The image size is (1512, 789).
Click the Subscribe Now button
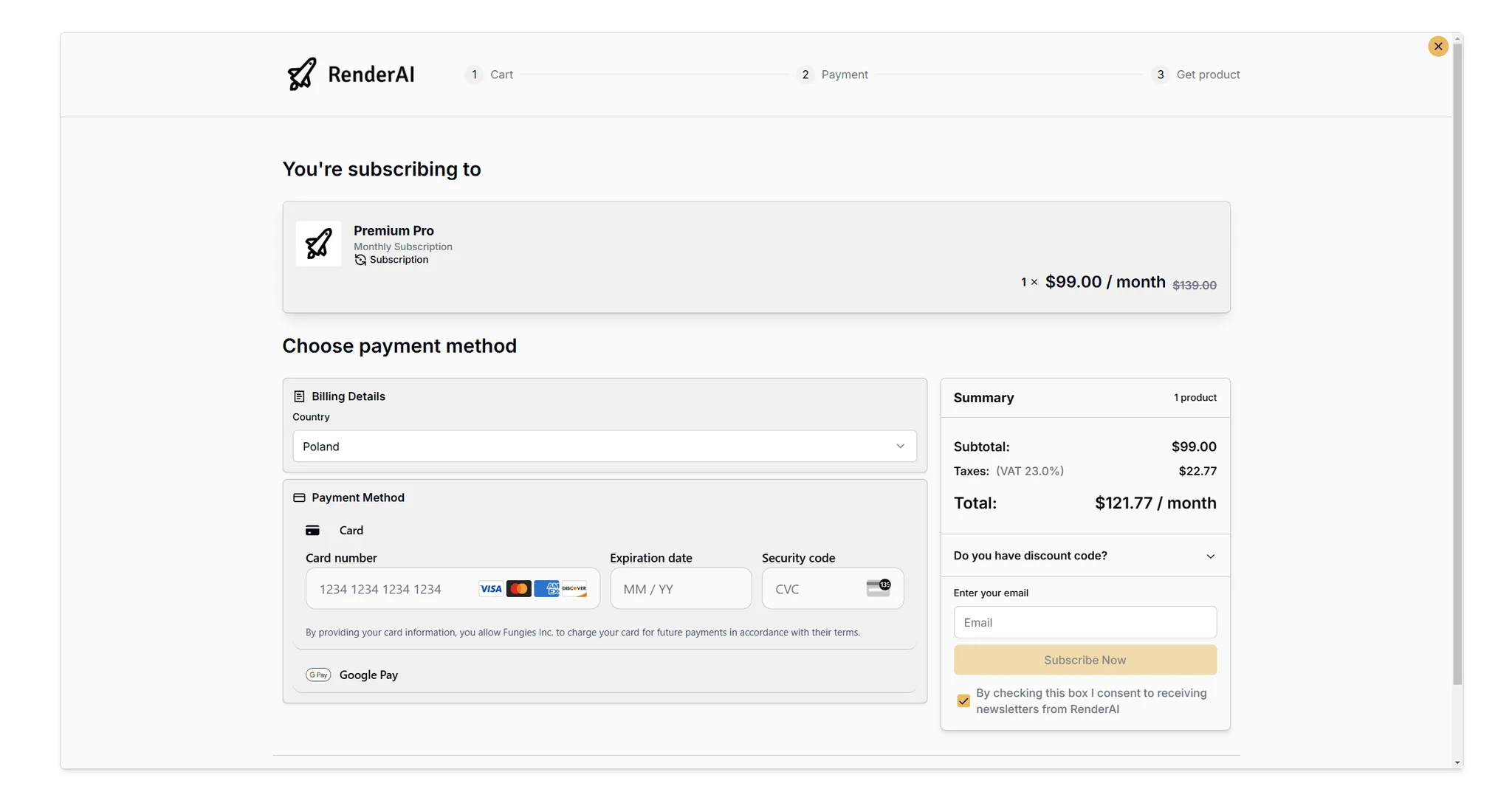[1085, 660]
